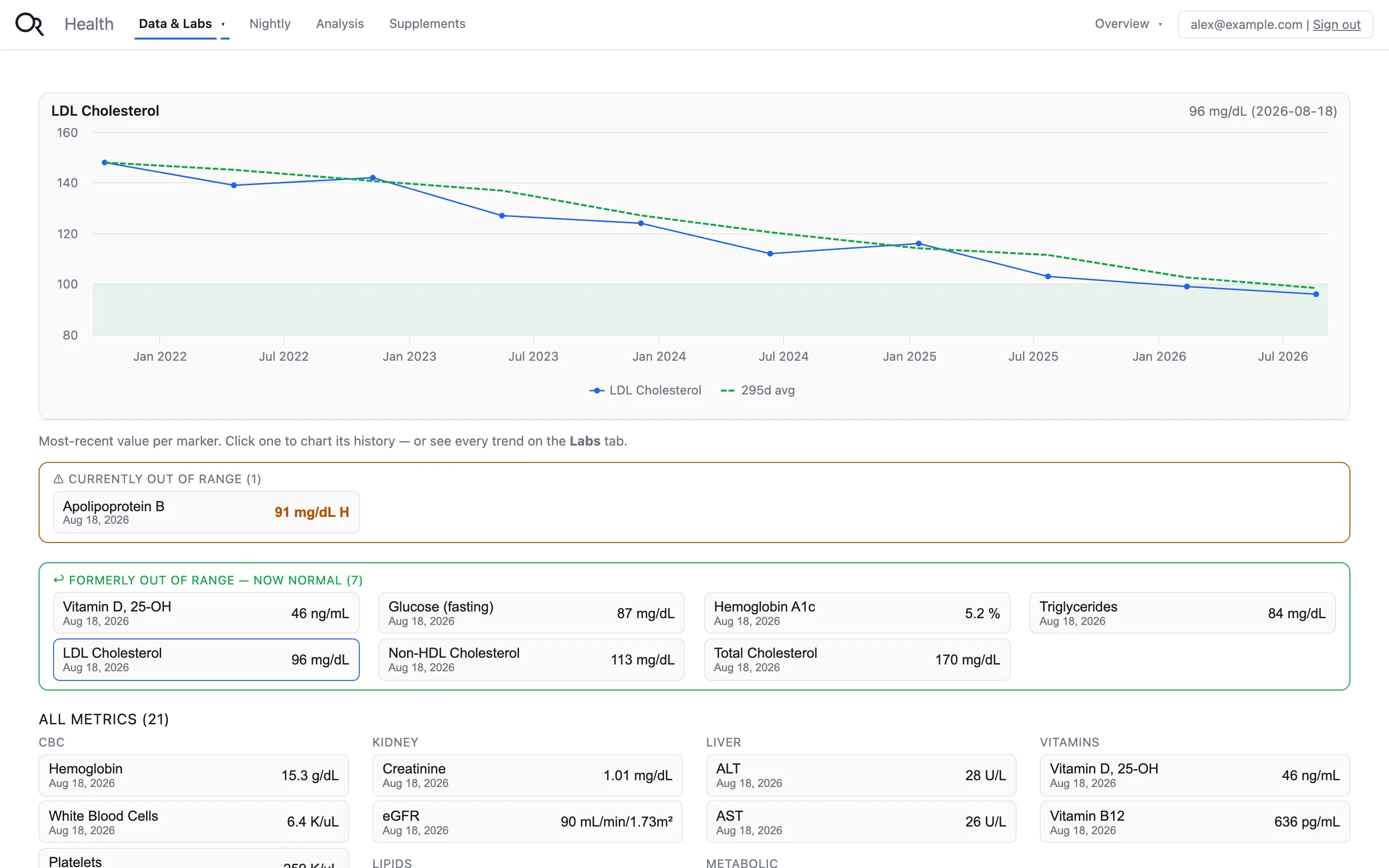Viewport: 1389px width, 868px height.
Task: Select the Apolipoprotein B card
Action: pos(206,512)
